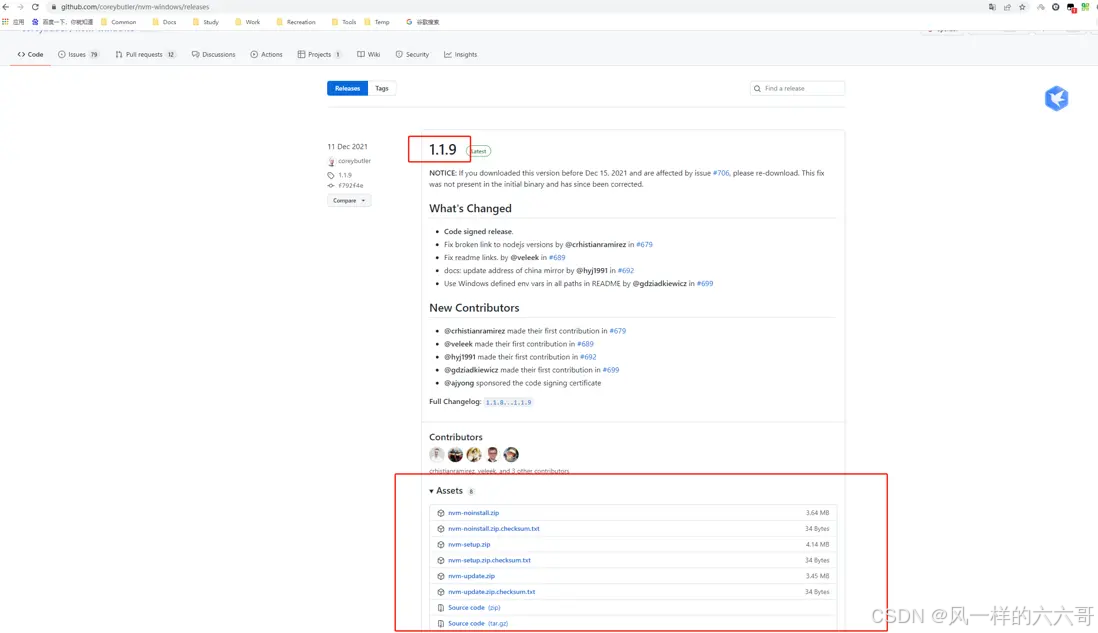
Task: Click the Find a release search field
Action: pyautogui.click(x=797, y=88)
